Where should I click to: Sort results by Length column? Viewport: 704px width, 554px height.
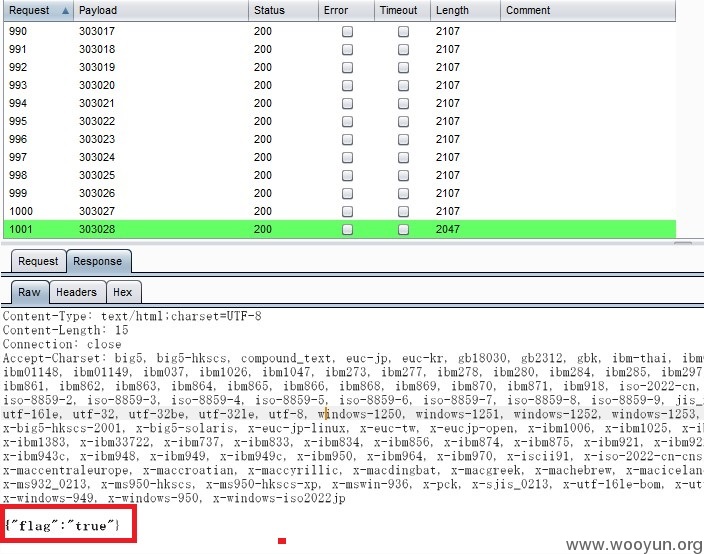click(465, 10)
